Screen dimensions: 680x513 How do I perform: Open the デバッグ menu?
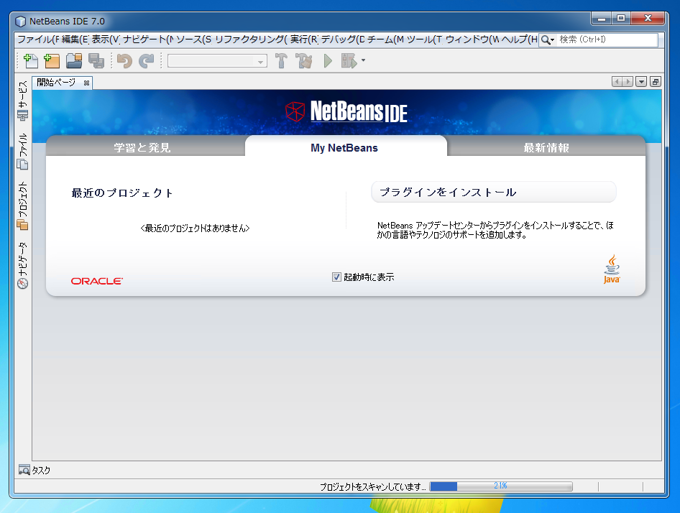click(343, 39)
